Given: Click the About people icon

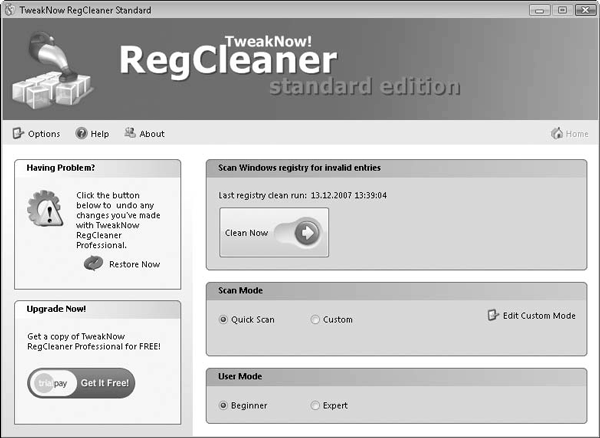Looking at the screenshot, I should pyautogui.click(x=130, y=133).
